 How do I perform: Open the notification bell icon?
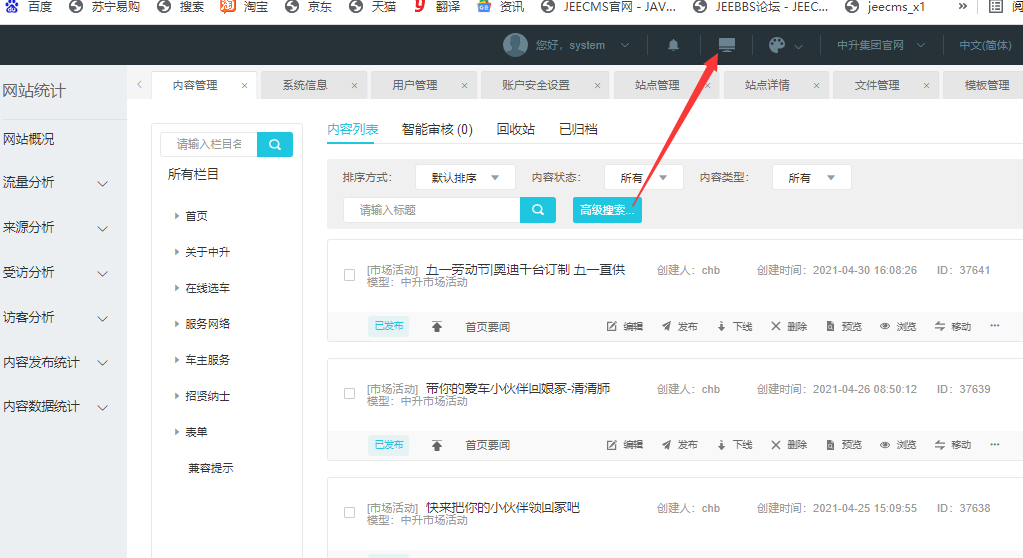coord(673,45)
